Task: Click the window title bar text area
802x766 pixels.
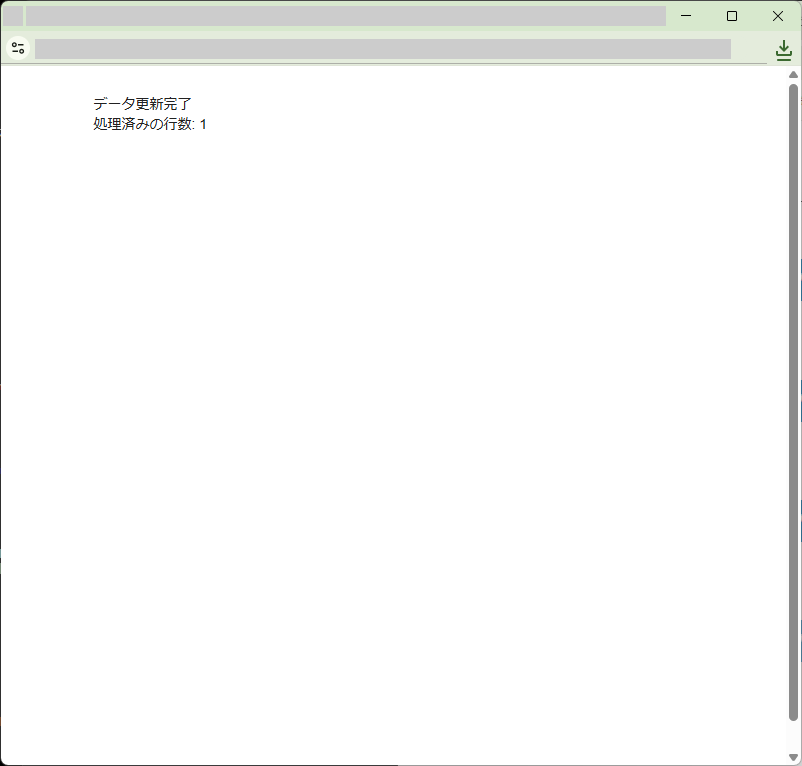Action: click(345, 16)
